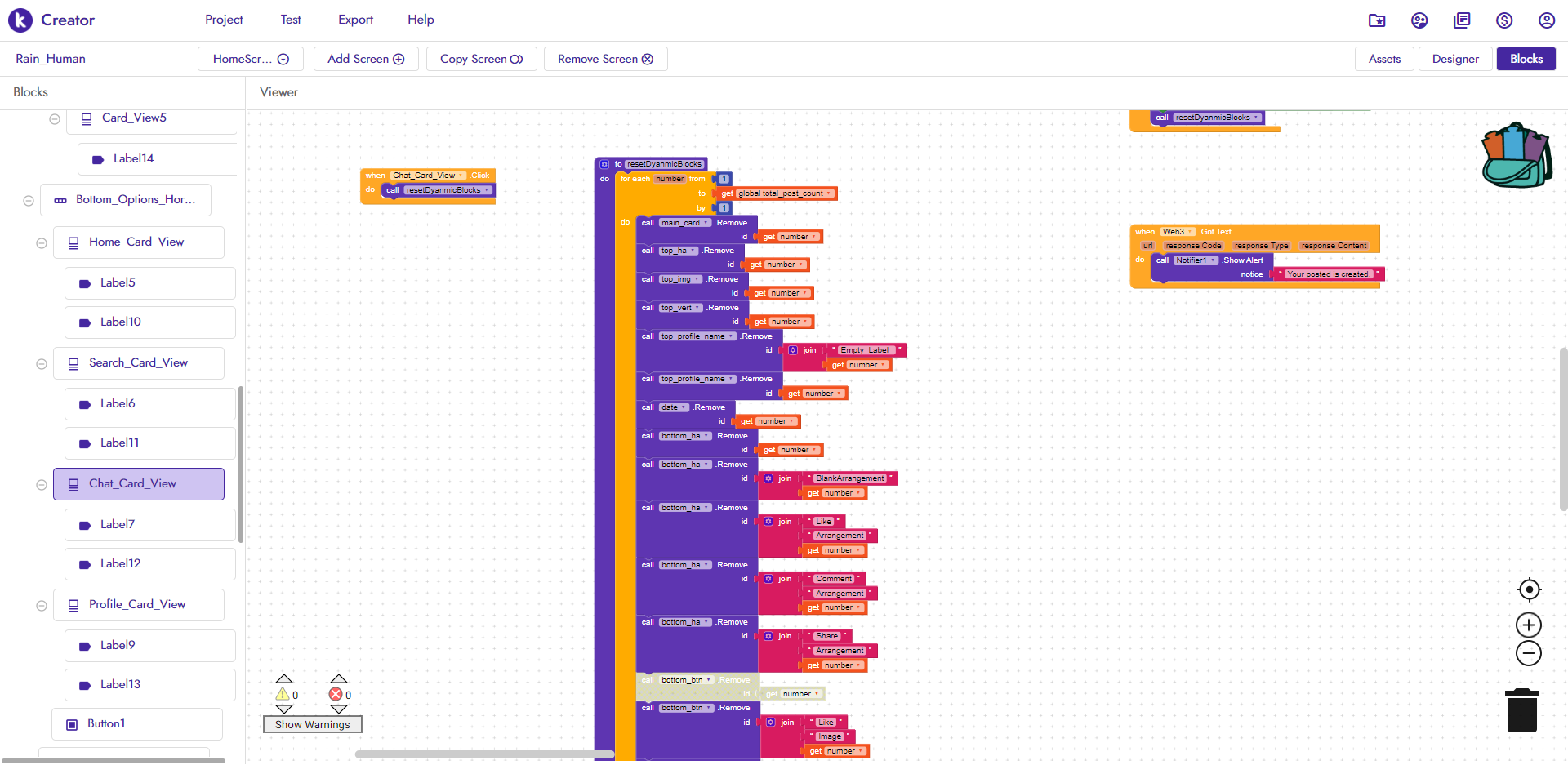Switch to the Designer view

coord(1455,59)
